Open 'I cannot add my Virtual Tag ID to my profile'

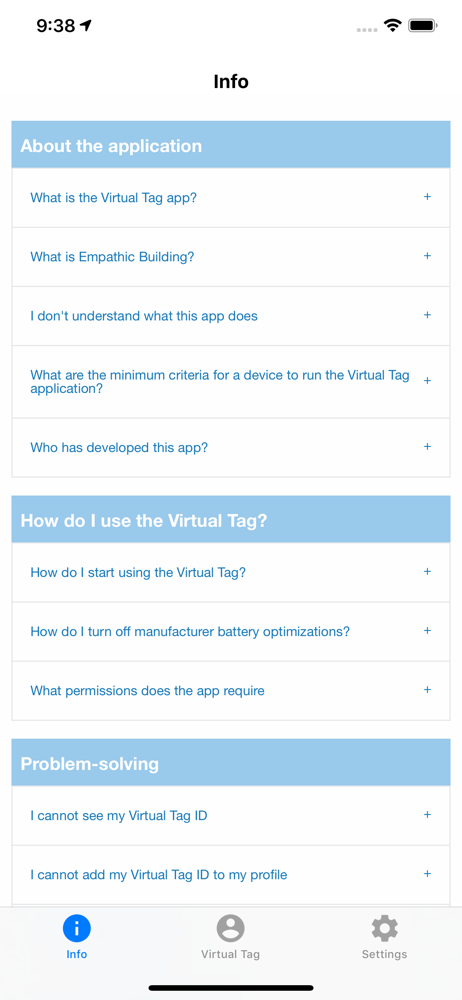coord(231,875)
